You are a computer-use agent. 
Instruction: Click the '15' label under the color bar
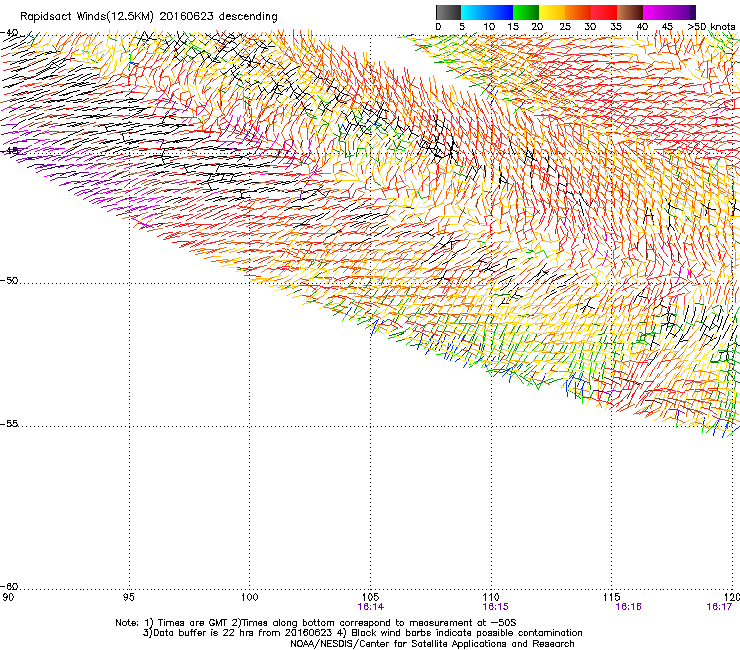(513, 27)
